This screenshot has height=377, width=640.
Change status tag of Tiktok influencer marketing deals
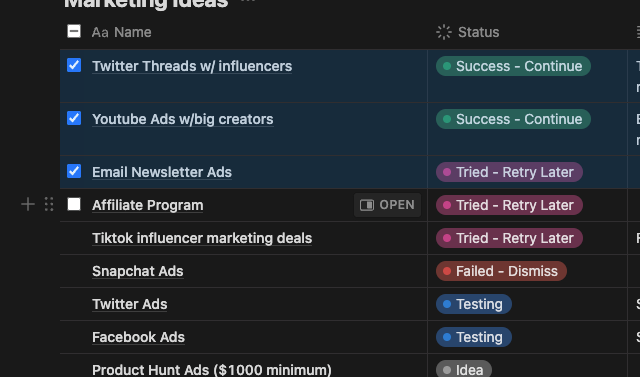(509, 238)
